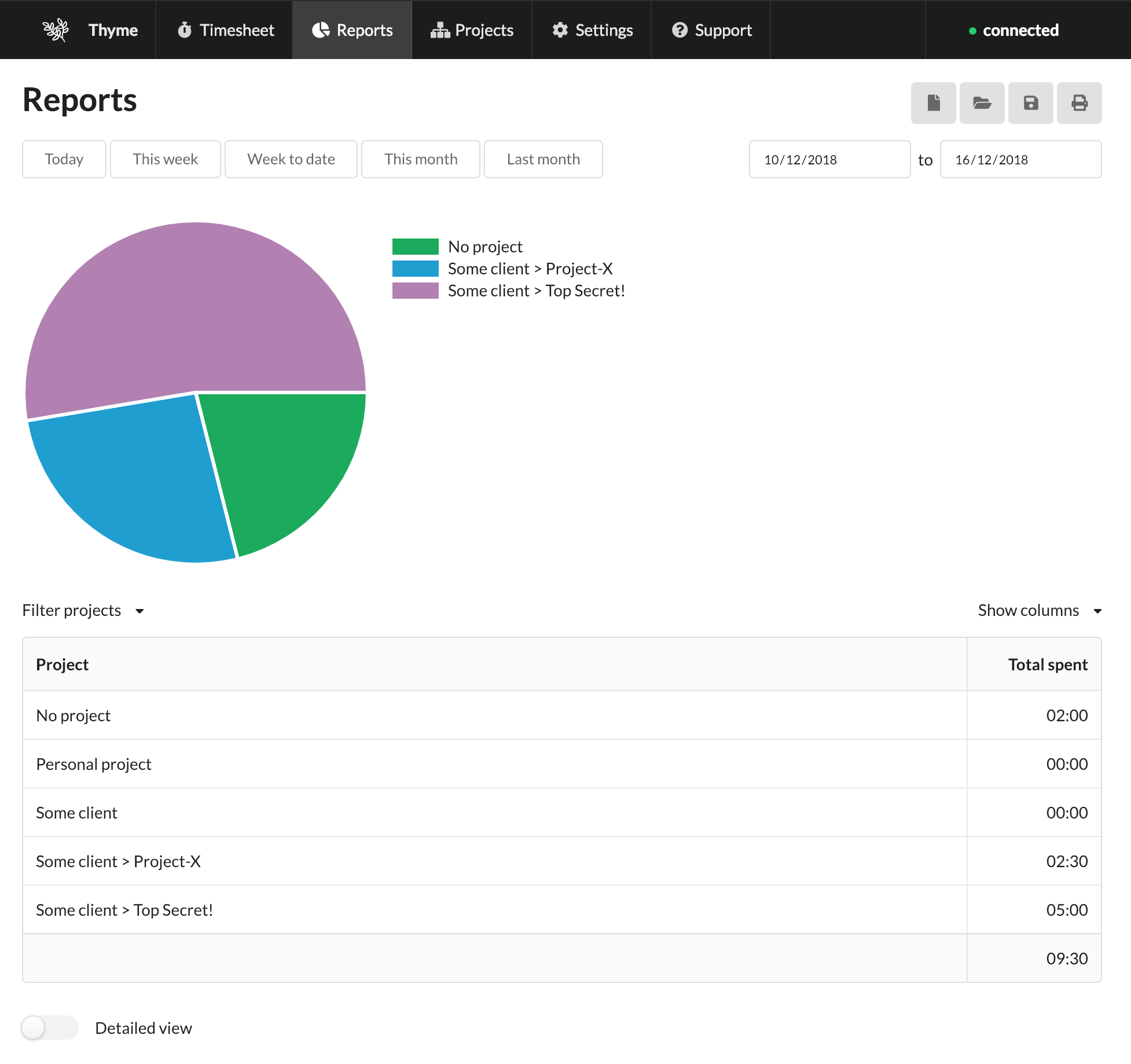Expand the Show columns dropdown
Viewport: 1131px width, 1064px height.
(x=1040, y=609)
